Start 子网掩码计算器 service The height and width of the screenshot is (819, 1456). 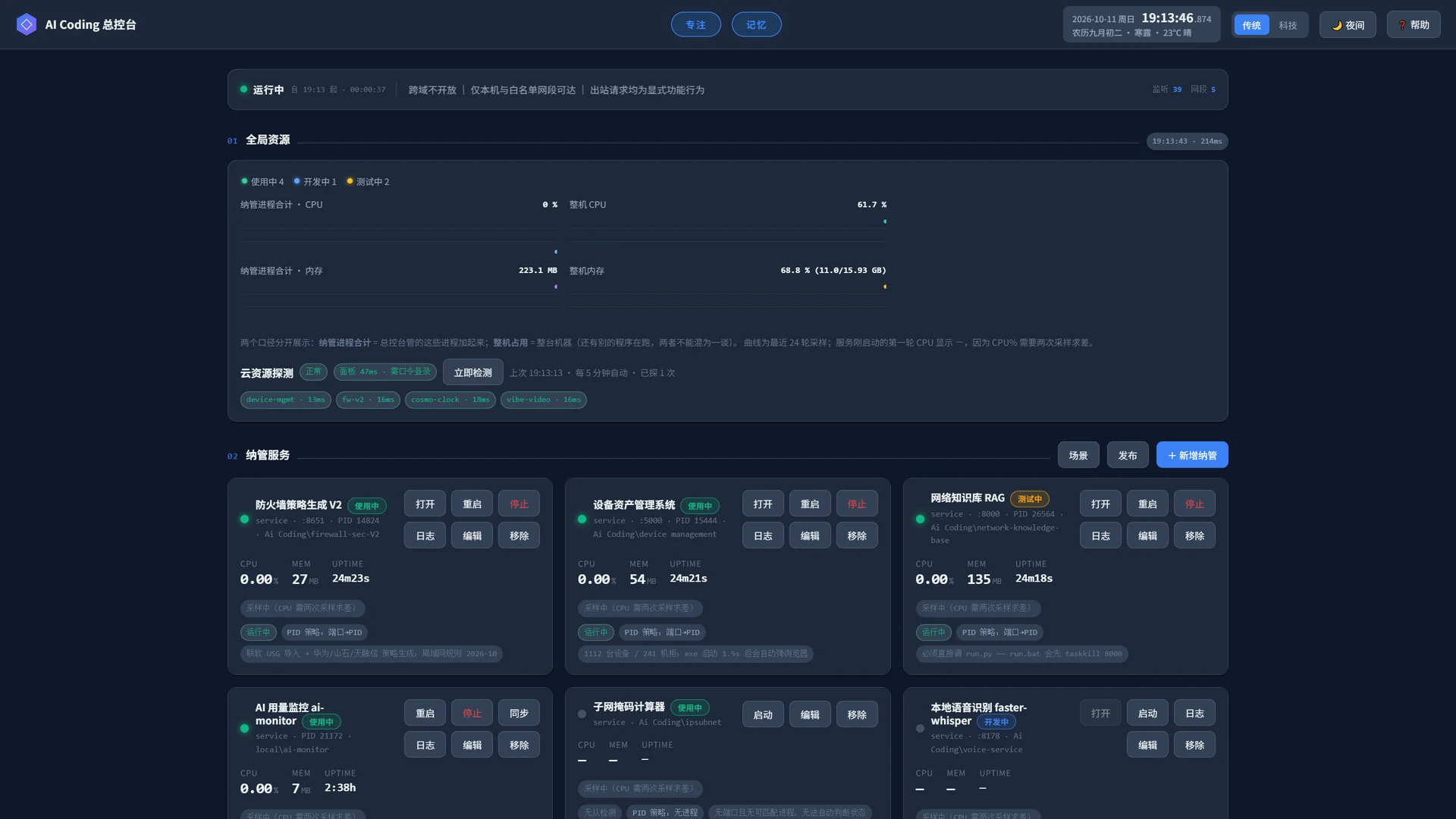763,714
